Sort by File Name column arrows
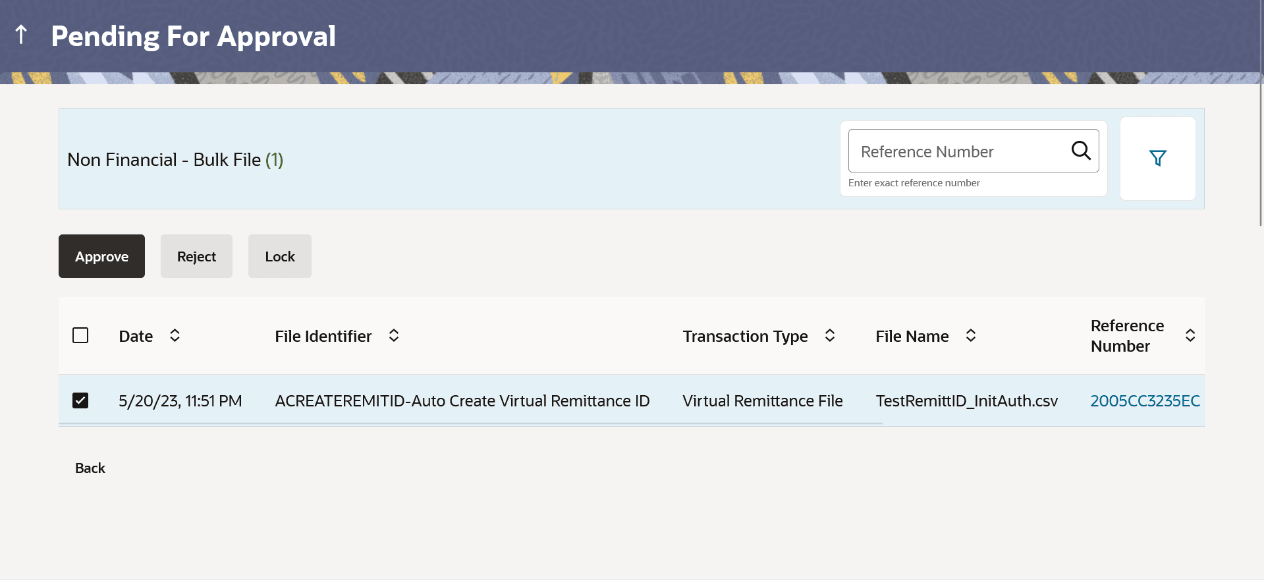This screenshot has width=1264, height=582. click(x=970, y=336)
